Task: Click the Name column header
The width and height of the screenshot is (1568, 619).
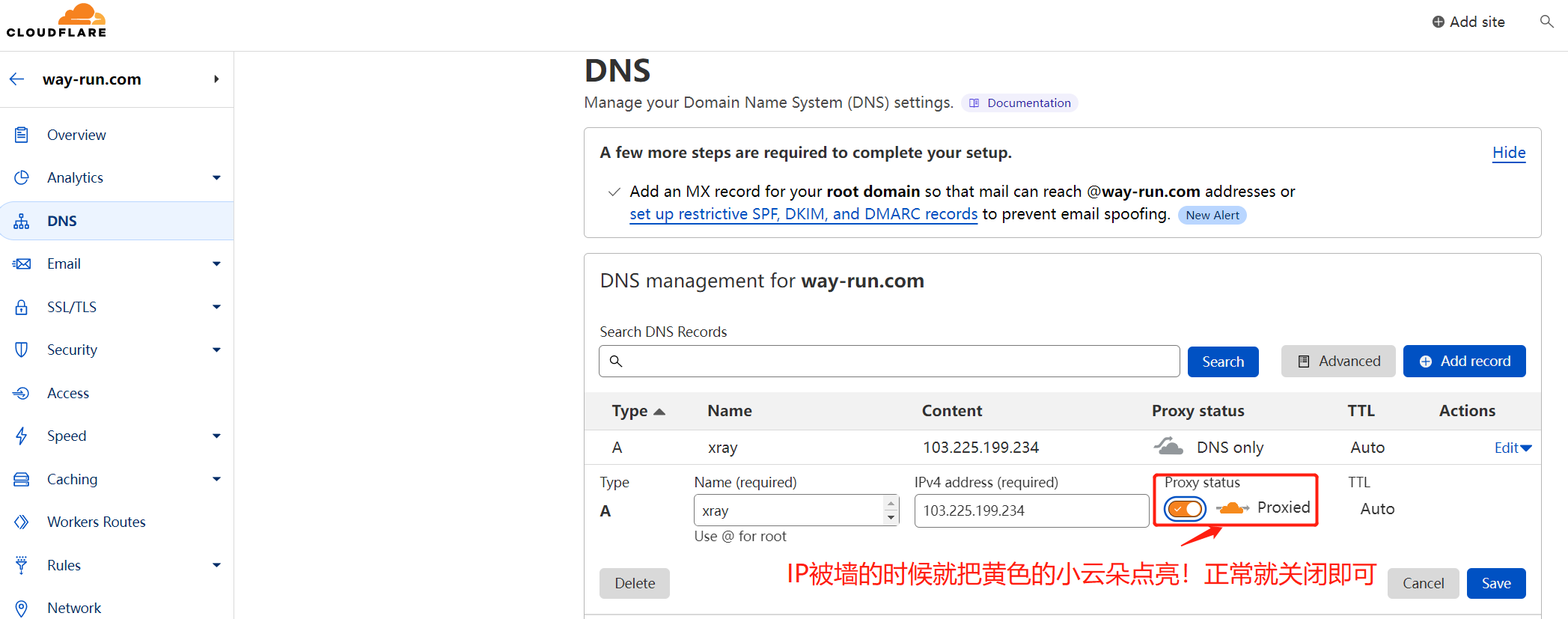Action: (730, 411)
